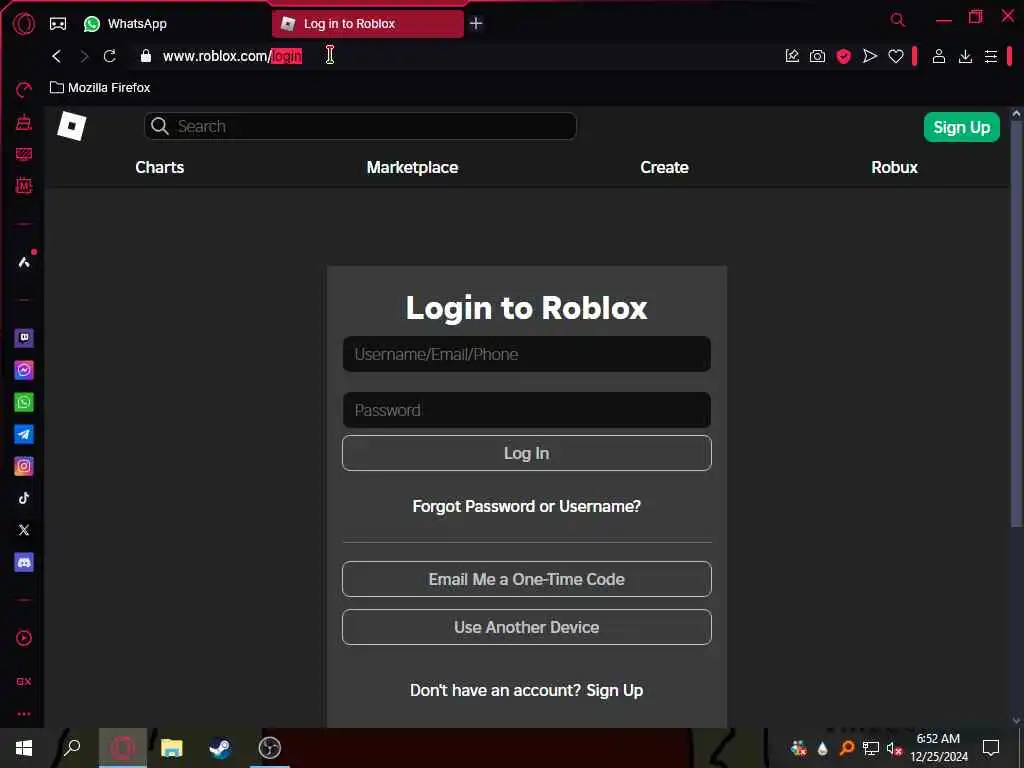Viewport: 1024px width, 768px height.
Task: Open the network tray icon
Action: pyautogui.click(x=871, y=748)
